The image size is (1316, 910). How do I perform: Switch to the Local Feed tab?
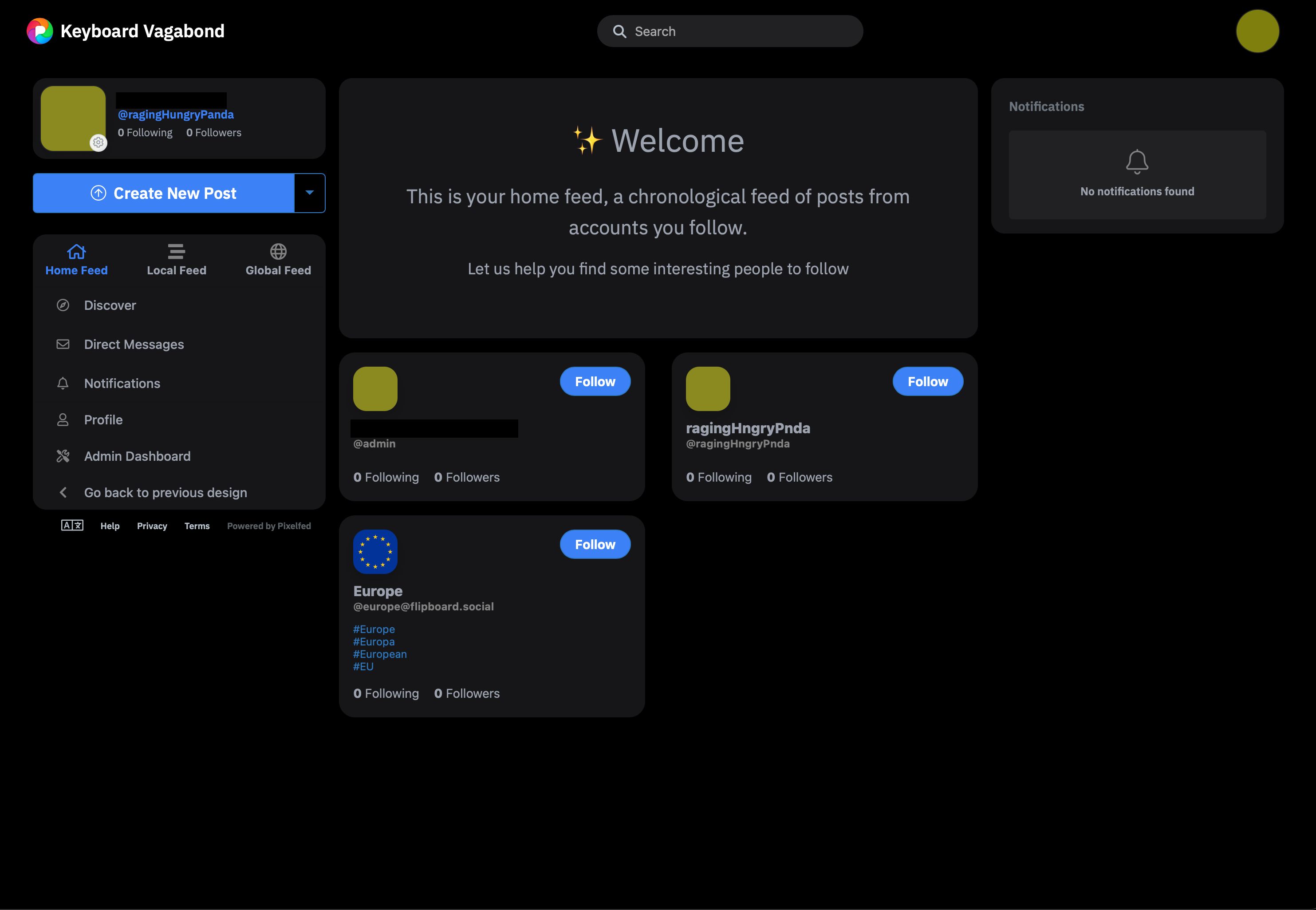pos(176,259)
